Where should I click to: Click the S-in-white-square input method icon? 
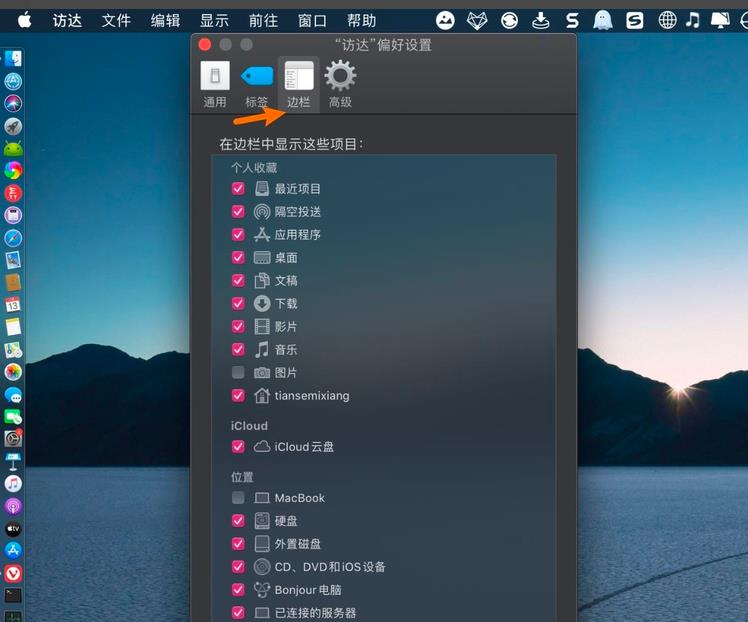point(634,21)
